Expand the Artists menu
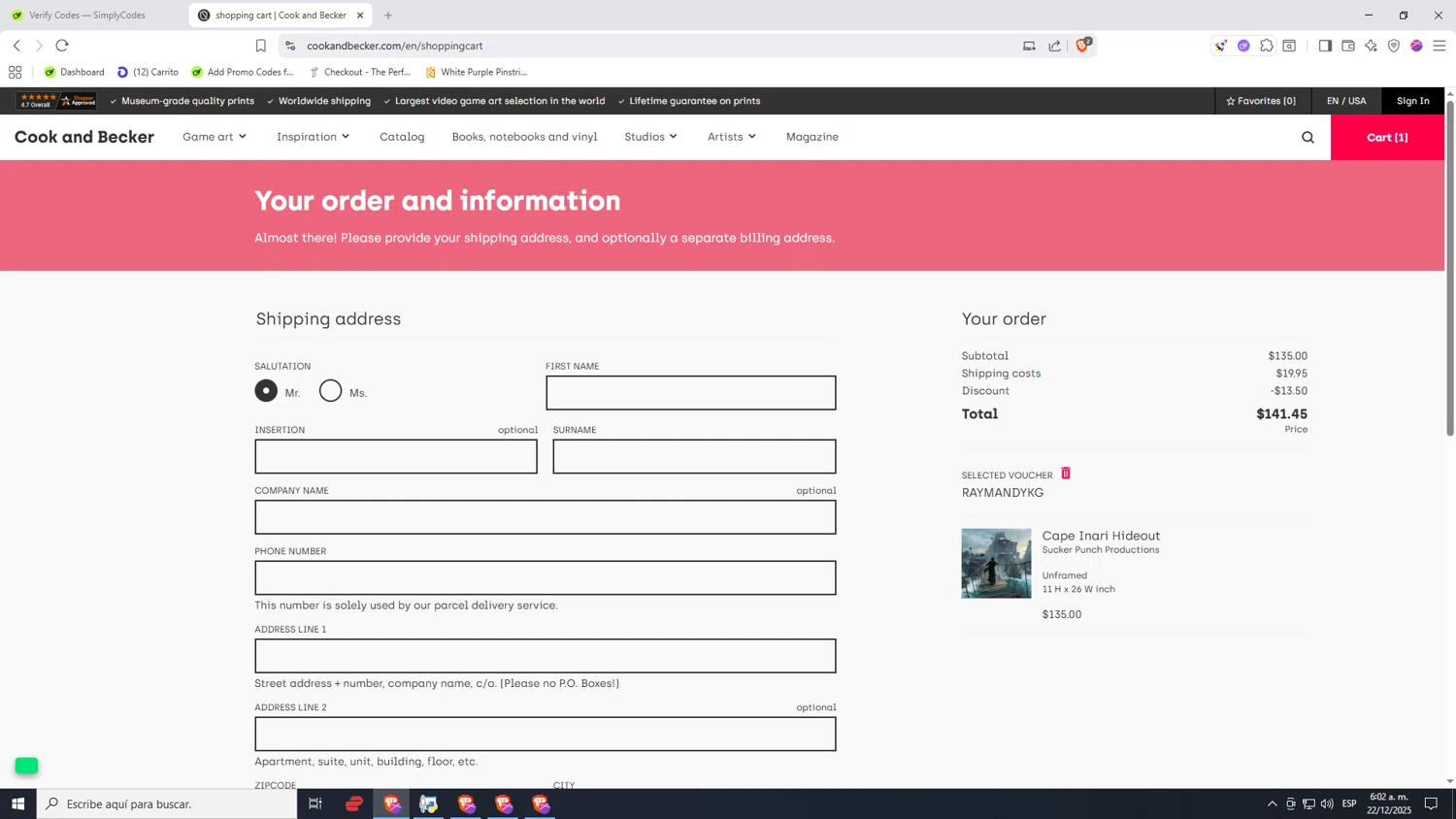Image resolution: width=1456 pixels, height=819 pixels. (x=731, y=137)
